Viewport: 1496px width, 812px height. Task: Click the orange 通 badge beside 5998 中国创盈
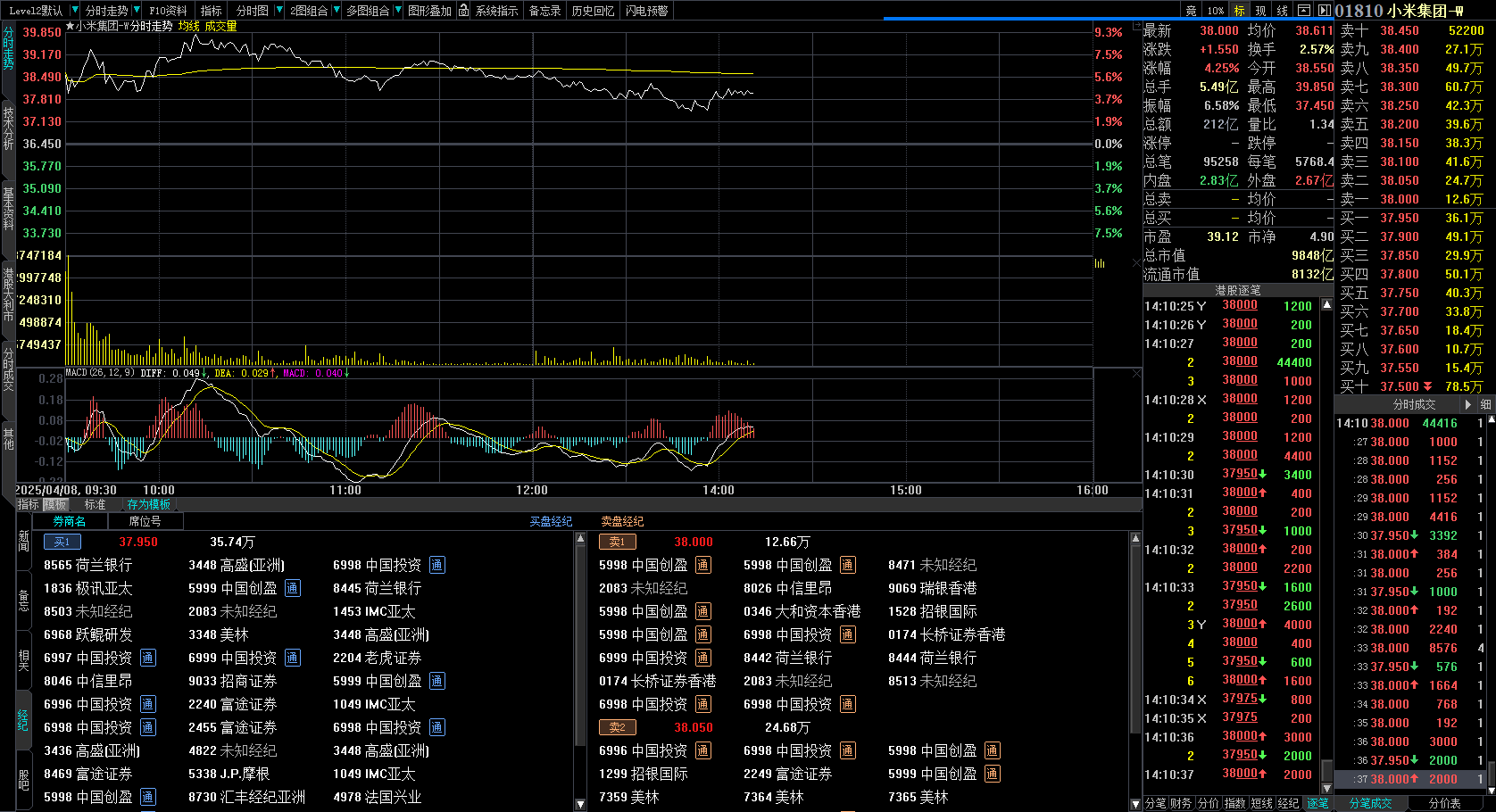pos(702,565)
